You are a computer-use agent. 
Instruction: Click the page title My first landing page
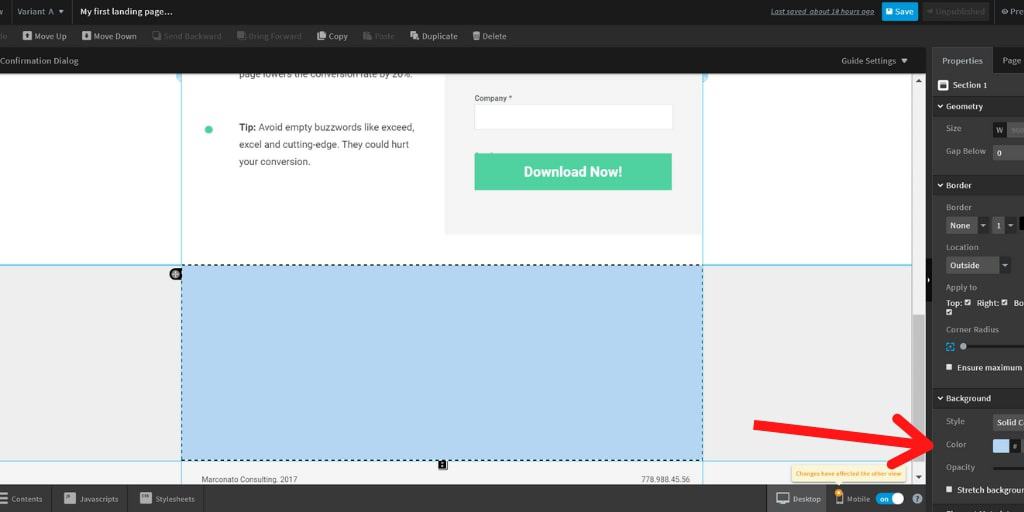[x=127, y=12]
